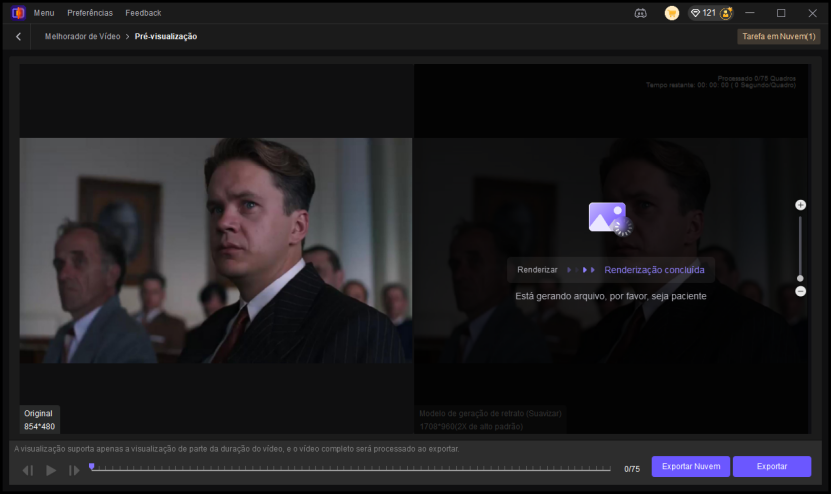Open the Feedback menu

click(x=143, y=13)
